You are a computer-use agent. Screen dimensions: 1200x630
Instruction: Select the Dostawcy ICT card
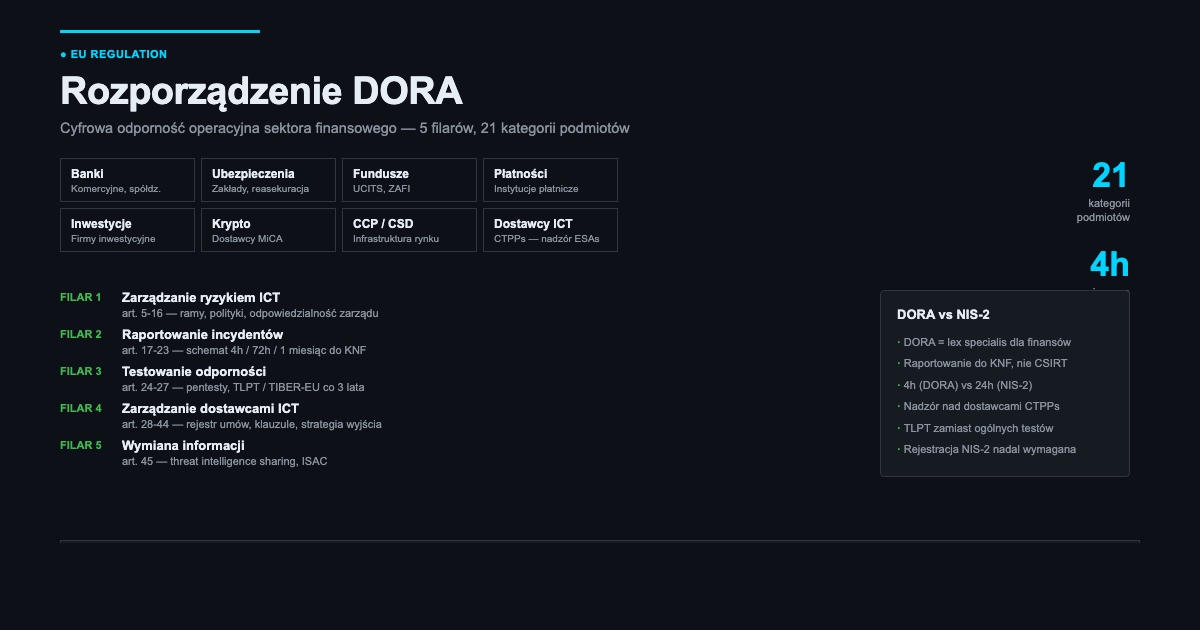(x=550, y=230)
